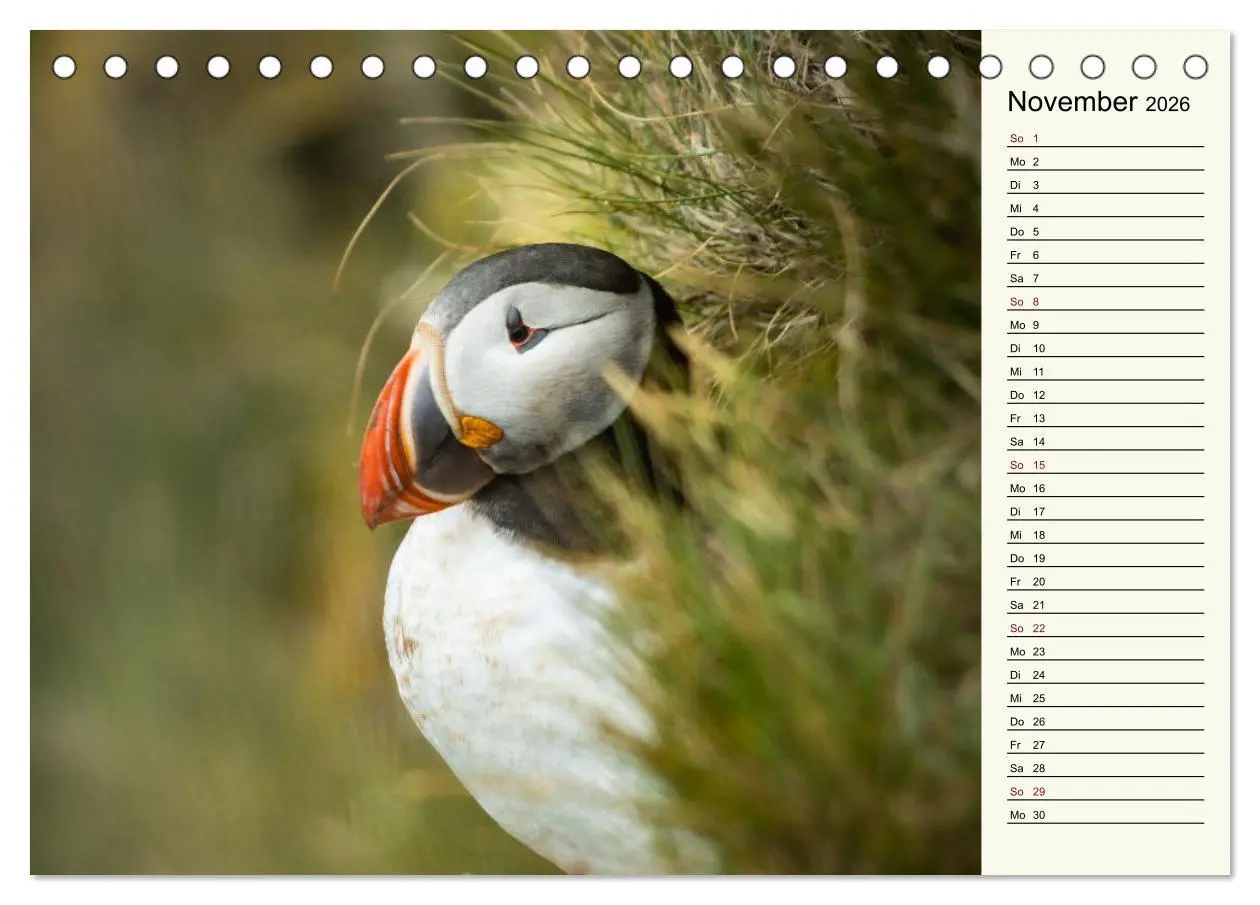Select the row So 15
The image size is (1260, 905).
pos(1105,464)
